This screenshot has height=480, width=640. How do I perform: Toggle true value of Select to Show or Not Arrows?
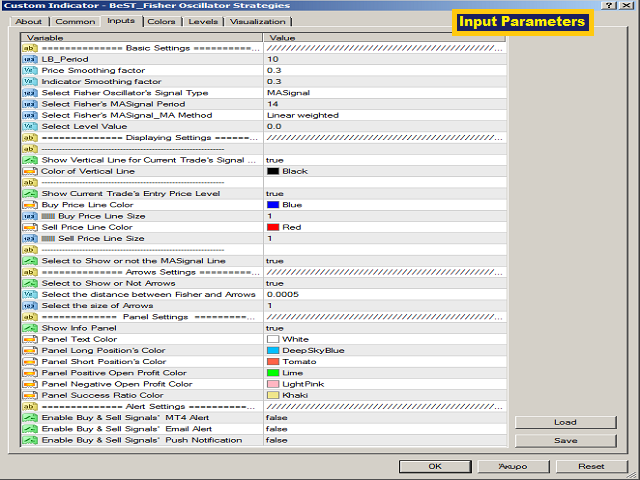(x=275, y=284)
